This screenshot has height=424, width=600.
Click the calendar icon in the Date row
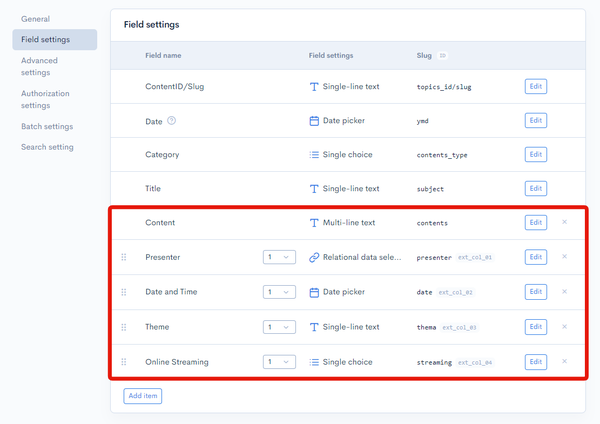pyautogui.click(x=314, y=121)
